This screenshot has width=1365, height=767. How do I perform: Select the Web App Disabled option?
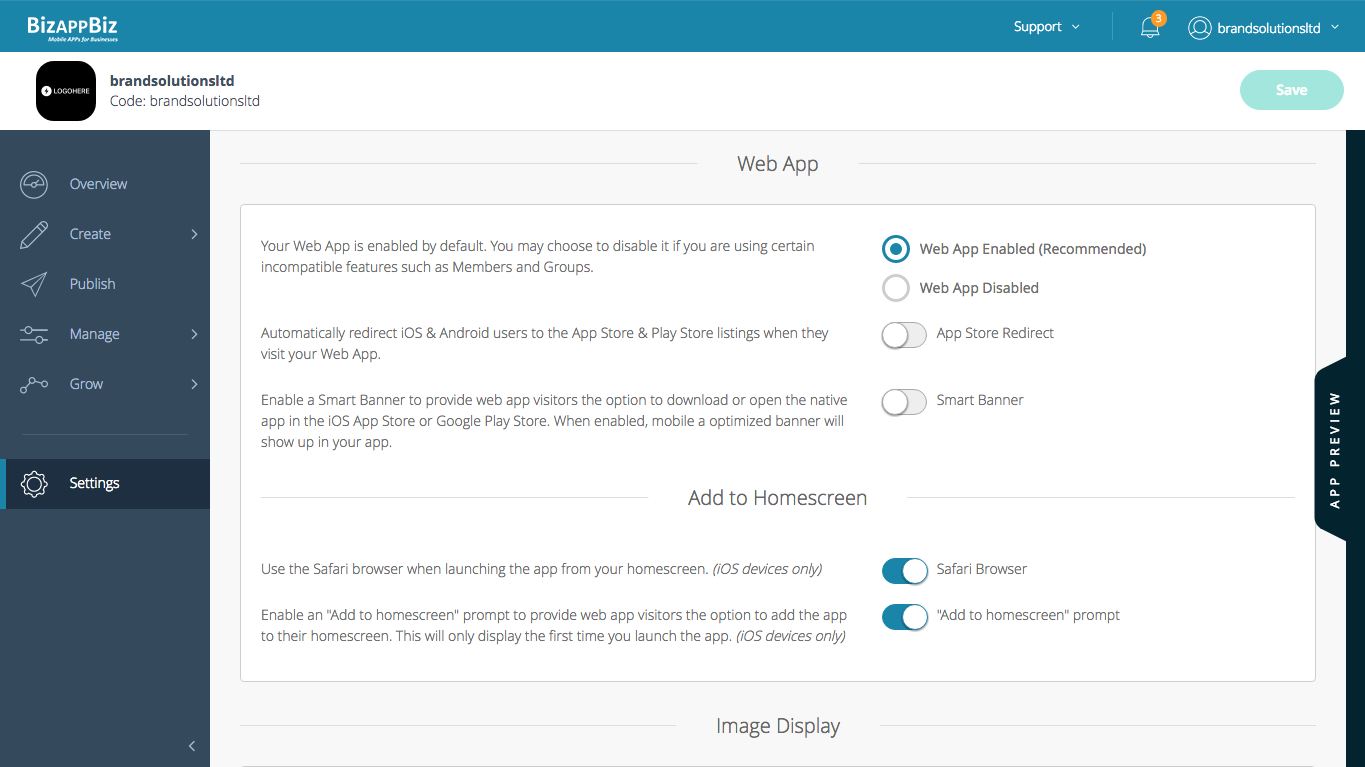click(x=896, y=288)
